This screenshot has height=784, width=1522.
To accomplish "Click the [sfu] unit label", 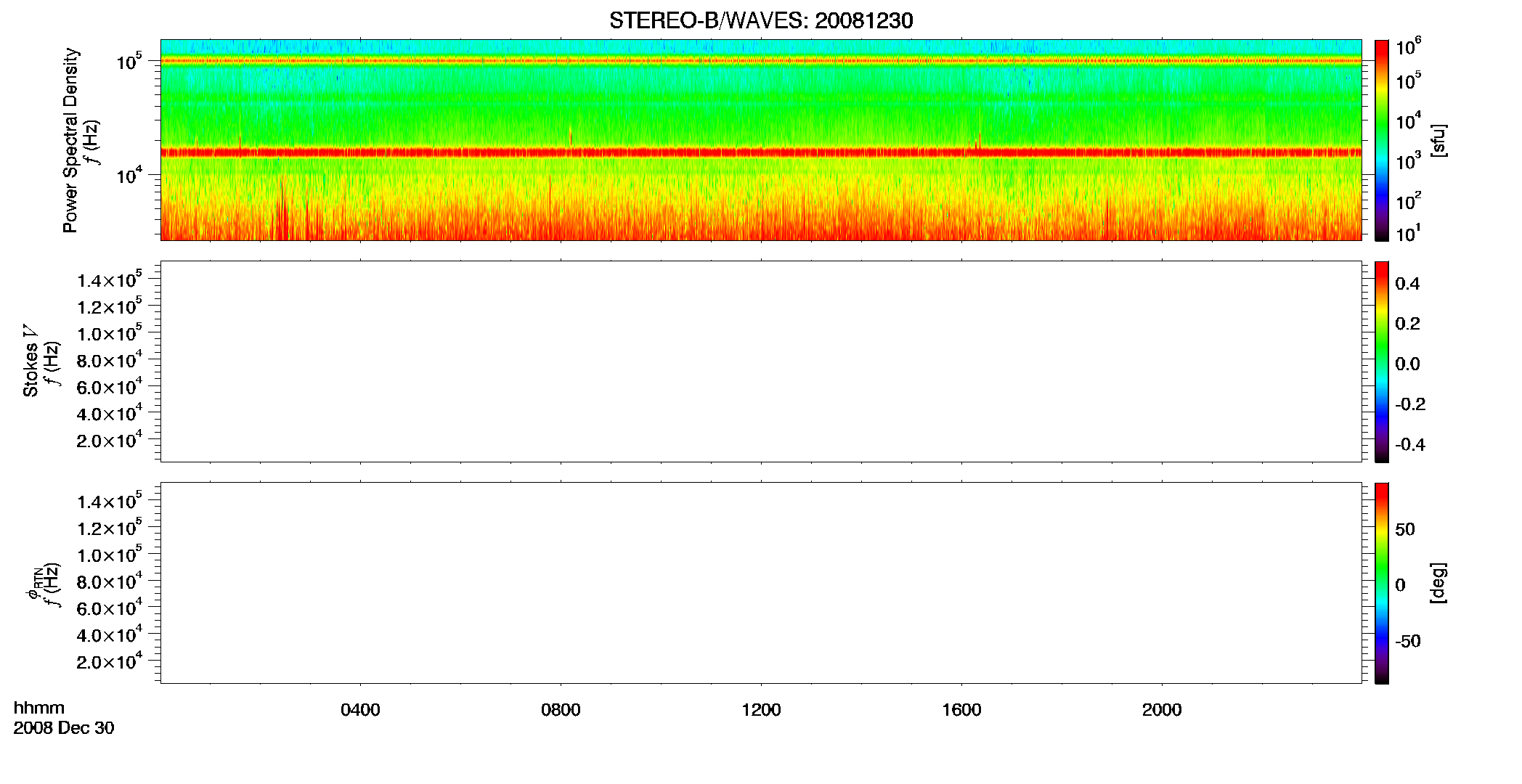I will [x=1438, y=140].
